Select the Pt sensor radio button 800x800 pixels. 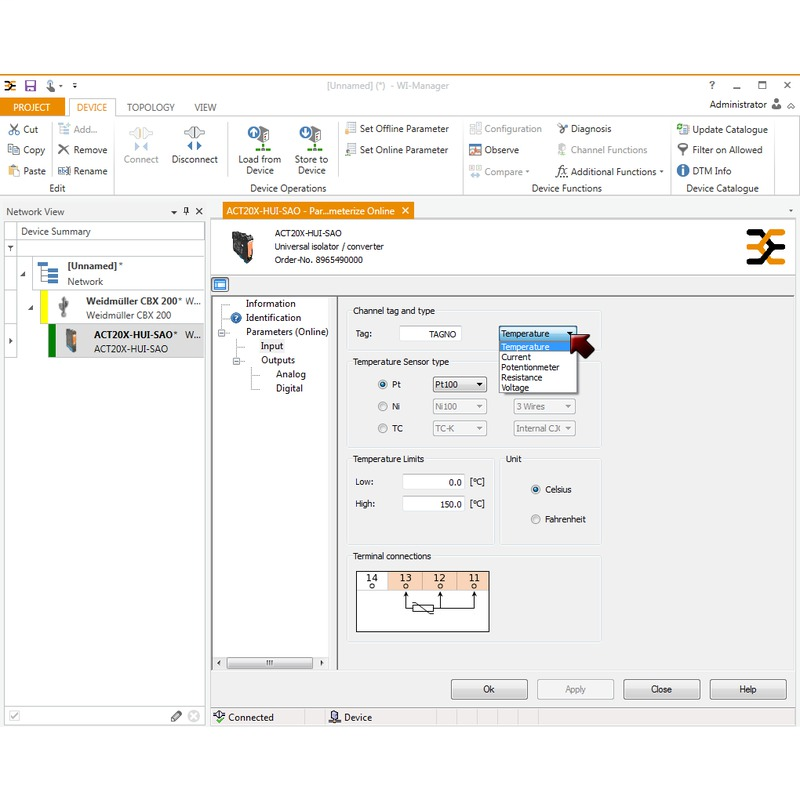pos(383,384)
